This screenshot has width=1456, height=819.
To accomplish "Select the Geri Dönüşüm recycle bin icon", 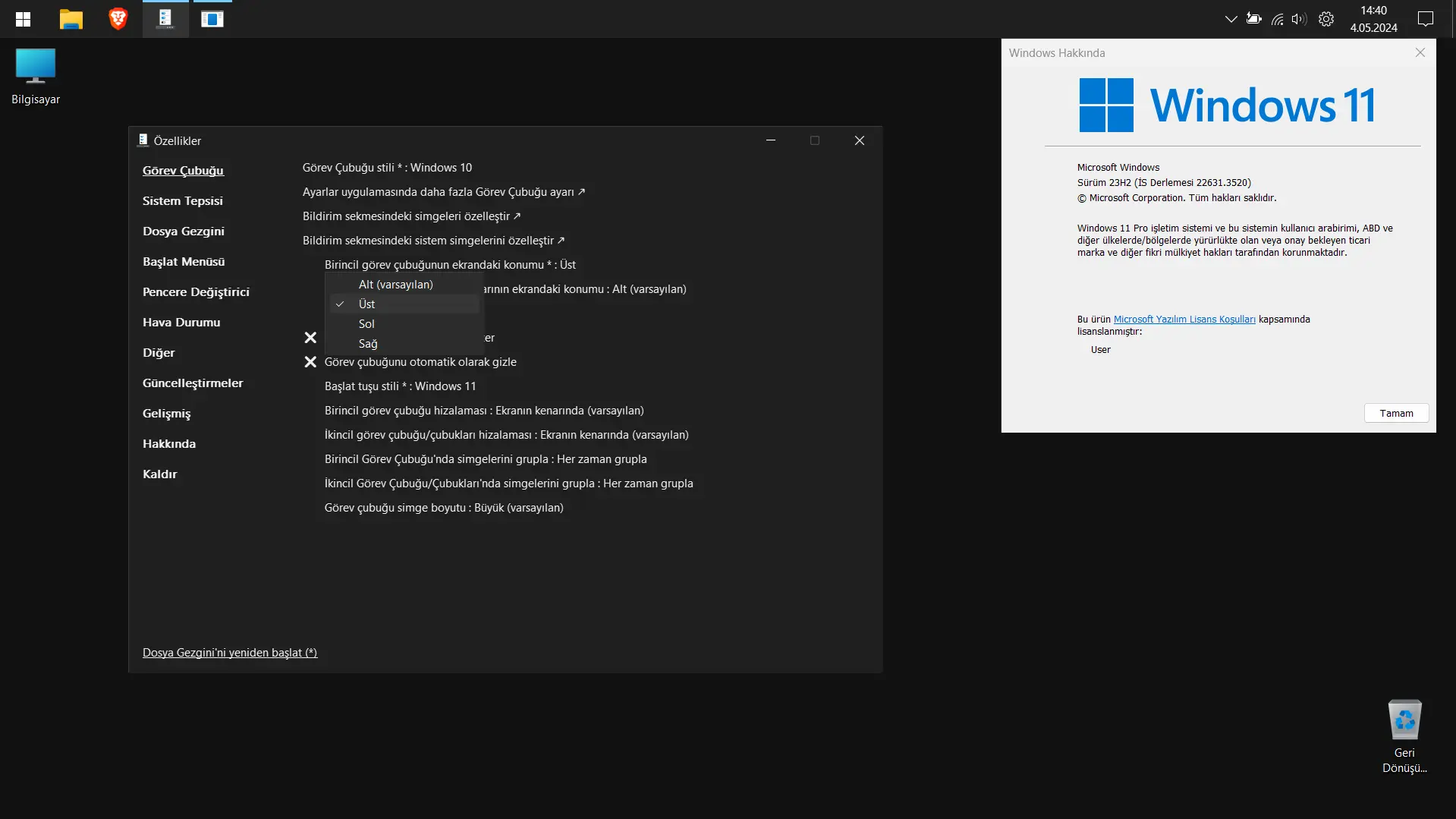I will 1404,736.
